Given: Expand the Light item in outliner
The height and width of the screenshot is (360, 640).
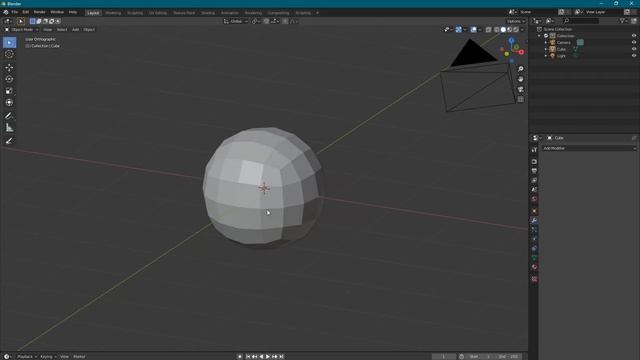Looking at the screenshot, I should (x=546, y=56).
